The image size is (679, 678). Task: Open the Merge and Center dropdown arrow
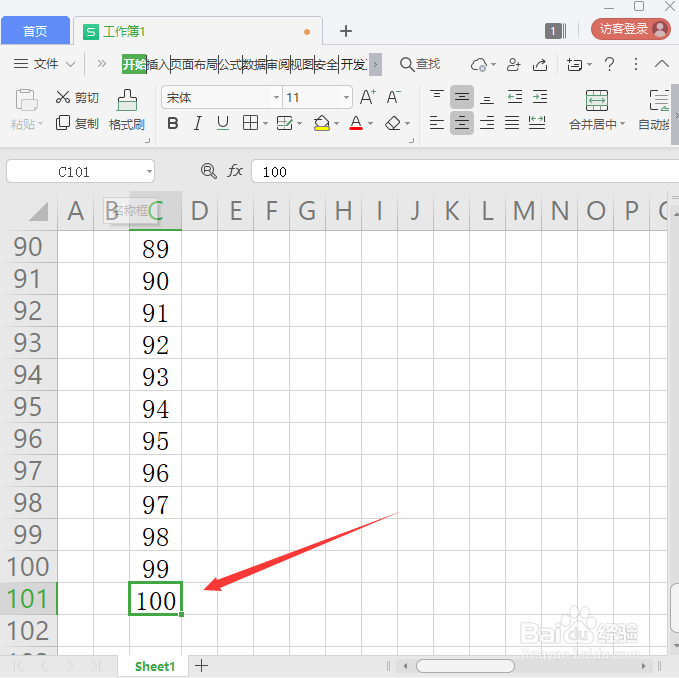coord(622,124)
